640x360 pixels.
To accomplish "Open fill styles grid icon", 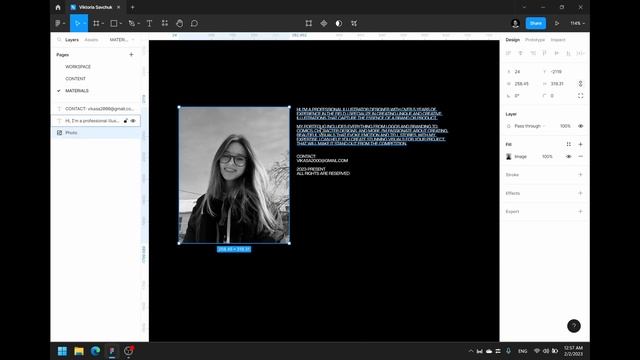I will pyautogui.click(x=569, y=144).
